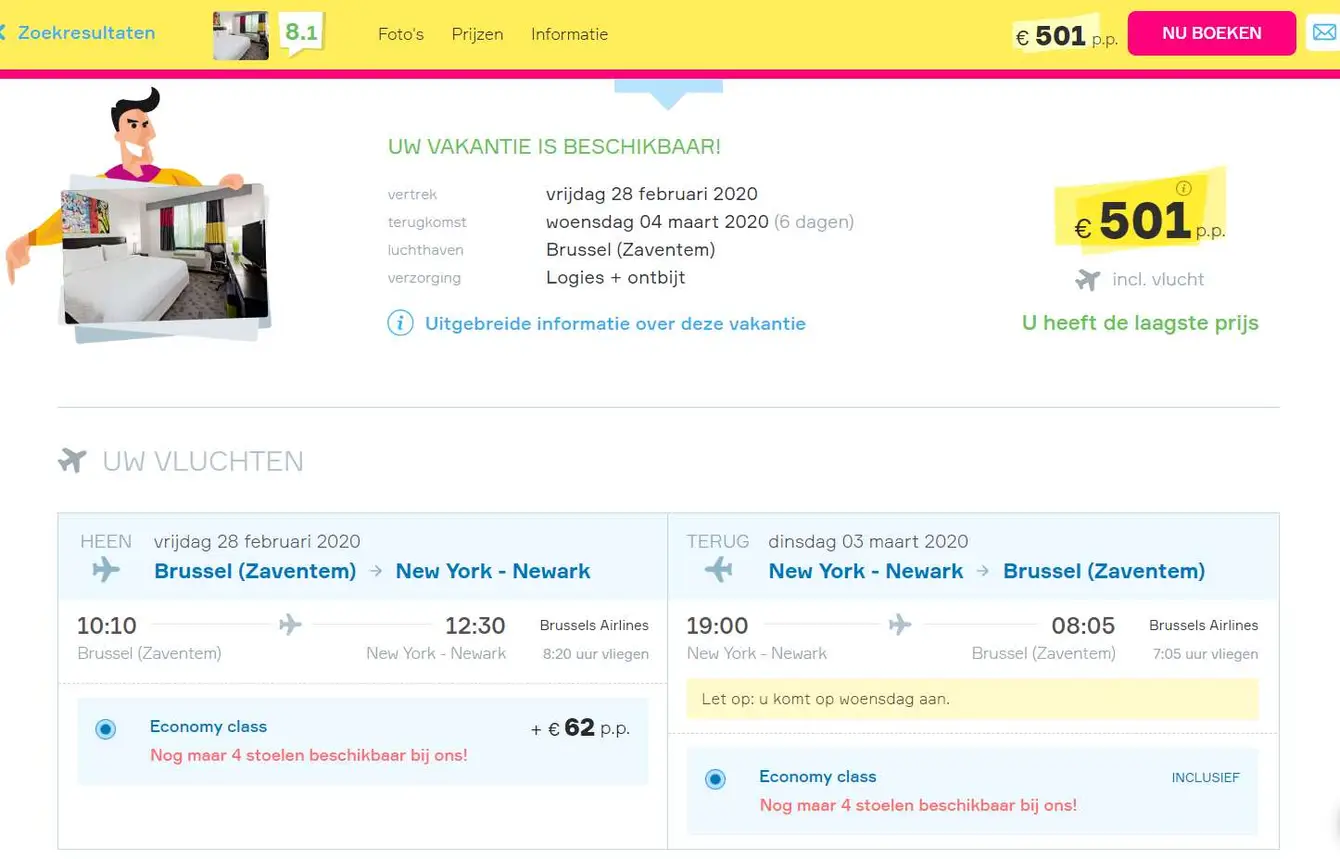
Task: Click the back chevron beside Zoekresultaten
Action: [3, 33]
